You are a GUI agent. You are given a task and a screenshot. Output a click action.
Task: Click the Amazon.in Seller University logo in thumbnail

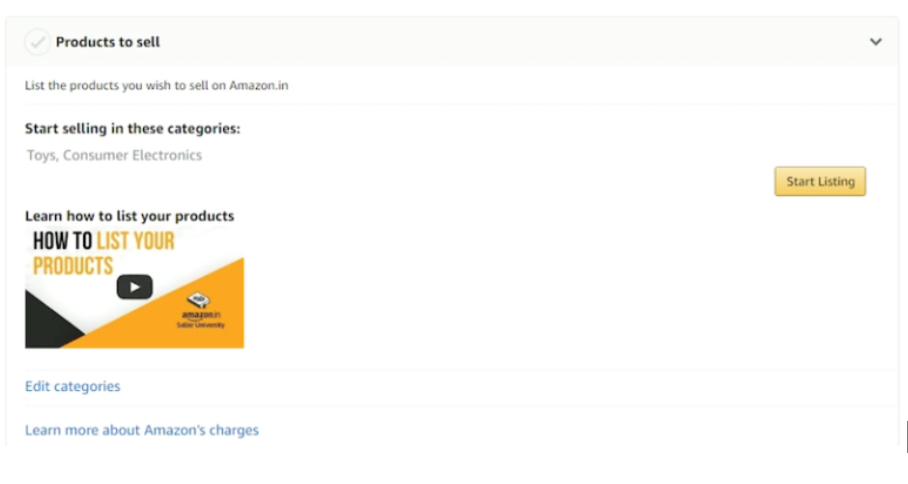(x=199, y=311)
